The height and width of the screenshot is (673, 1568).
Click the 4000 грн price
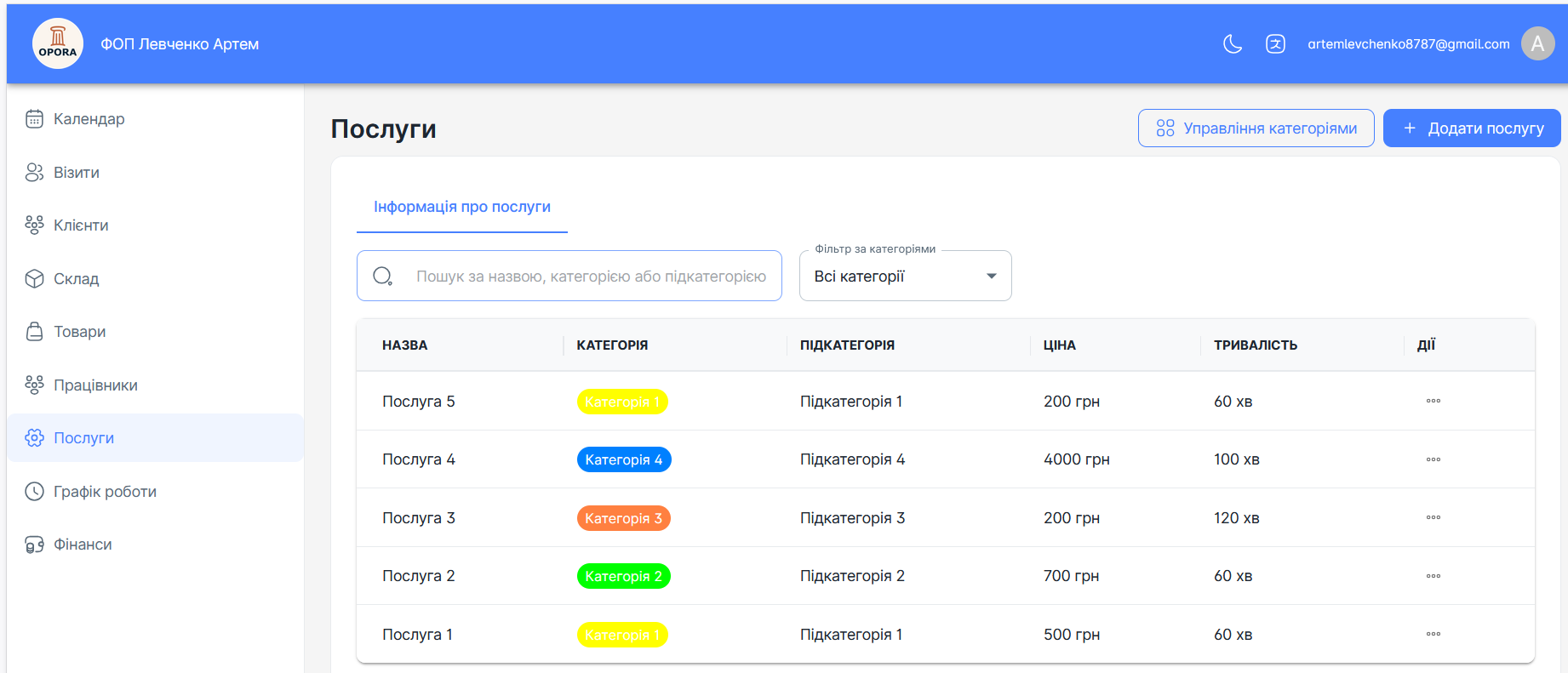click(x=1077, y=459)
